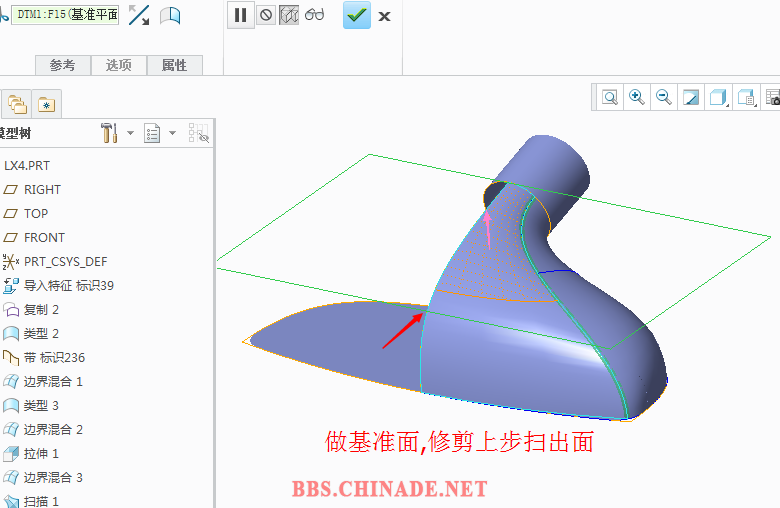
Task: Click the silhouette trim surface icon
Action: 170,15
